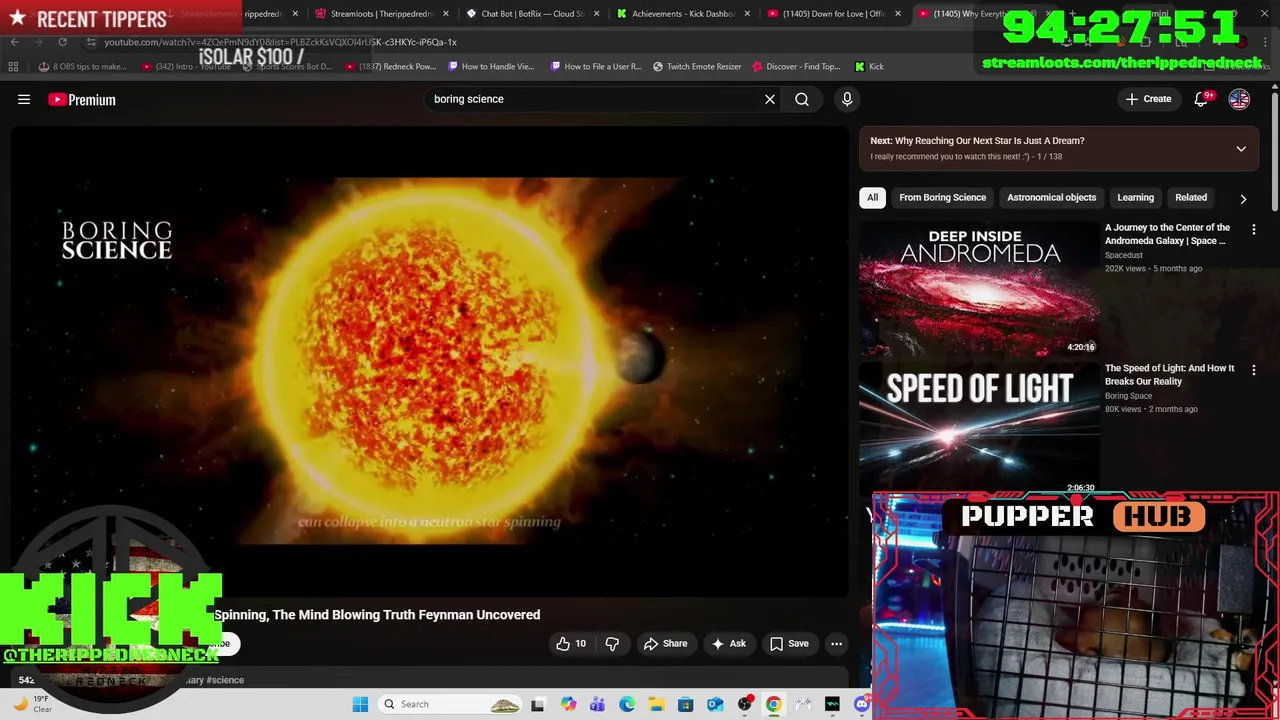Click the Windows taskbar Search box
This screenshot has height=720, width=1280.
coord(450,704)
